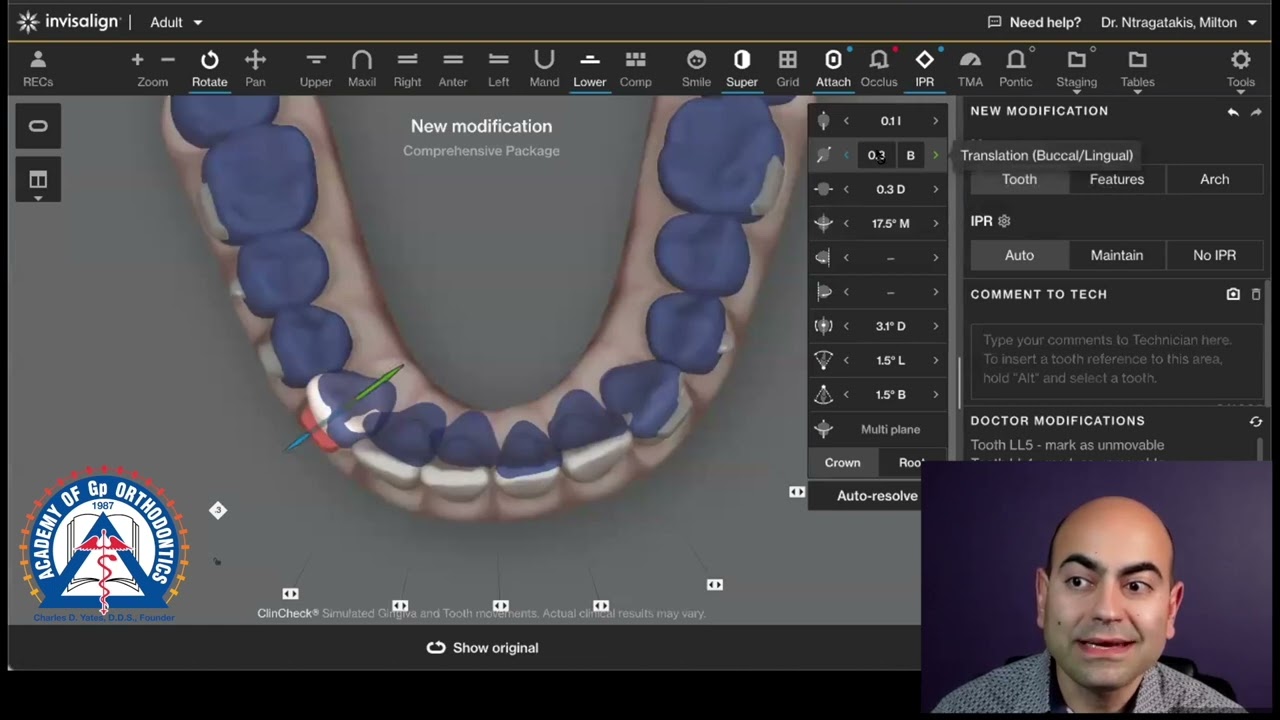Select 'Tooth LL5 - mark as unmovable' entry
Viewport: 1280px width, 720px height.
pos(1067,445)
